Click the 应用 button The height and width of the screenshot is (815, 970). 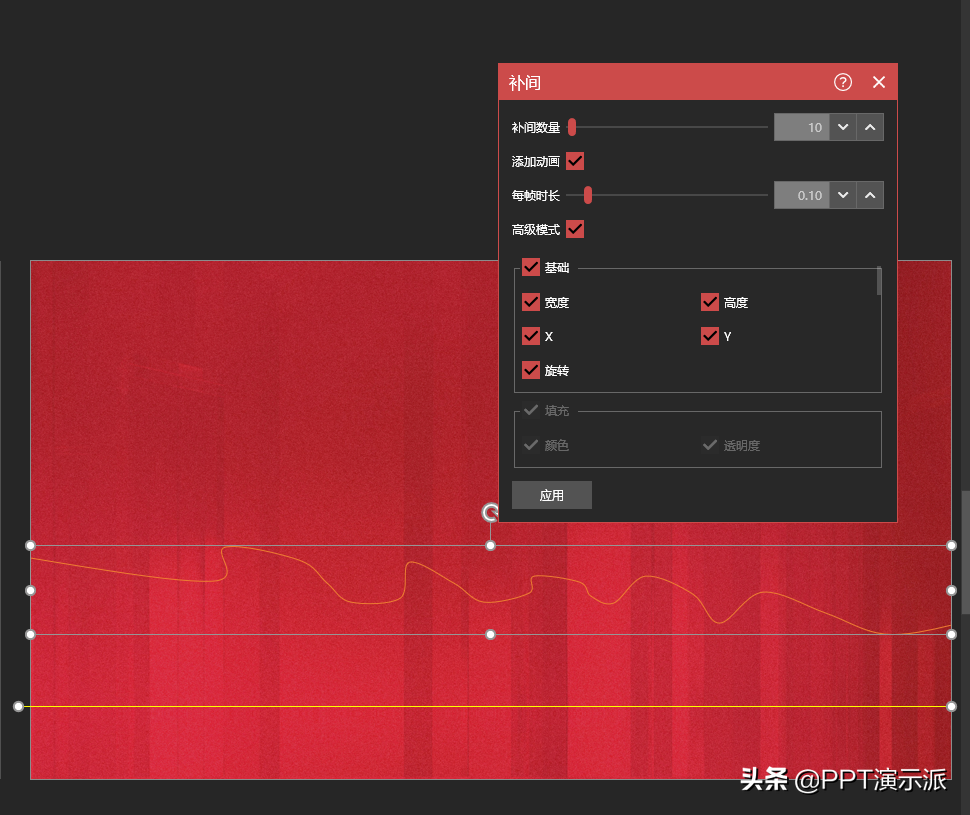click(551, 495)
